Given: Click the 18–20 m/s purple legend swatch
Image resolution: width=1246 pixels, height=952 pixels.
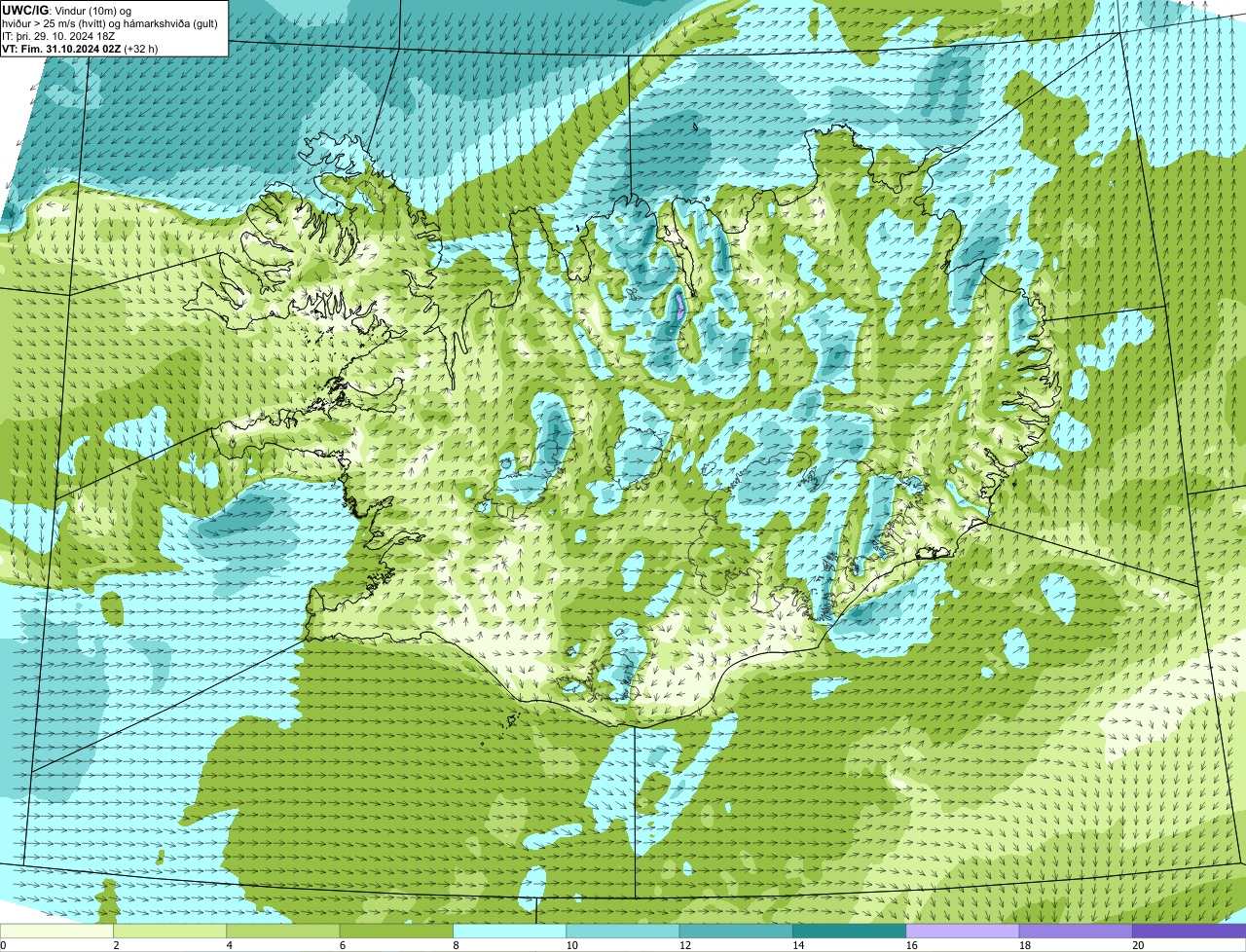Looking at the screenshot, I should click(1076, 931).
